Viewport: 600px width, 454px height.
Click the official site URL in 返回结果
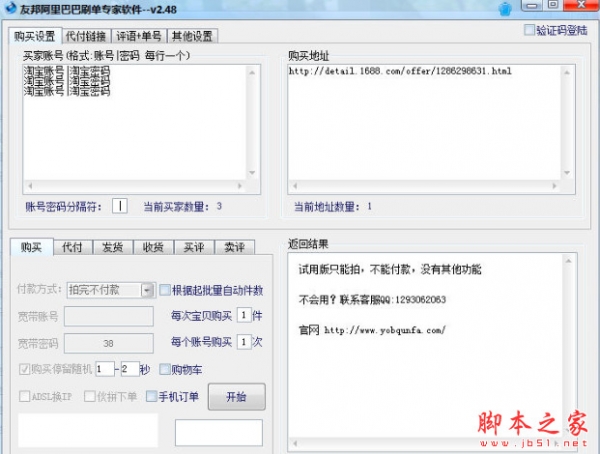[385, 330]
